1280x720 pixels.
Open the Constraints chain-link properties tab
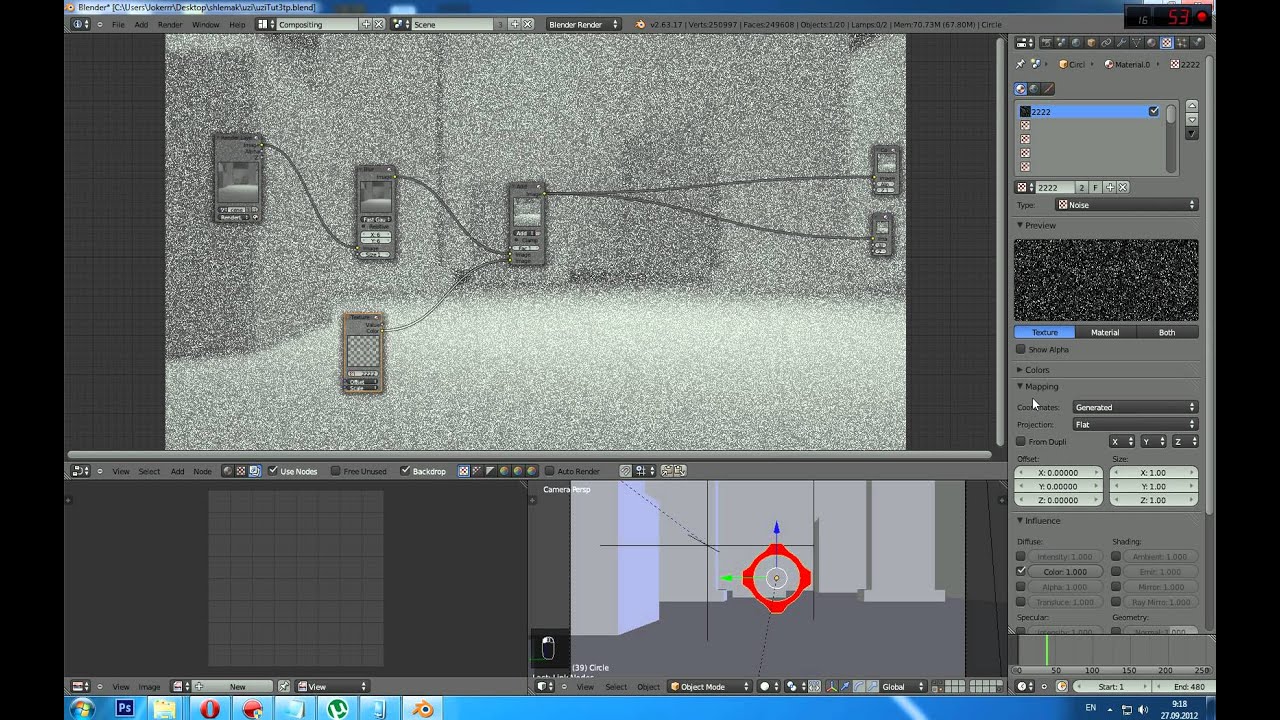click(1106, 43)
